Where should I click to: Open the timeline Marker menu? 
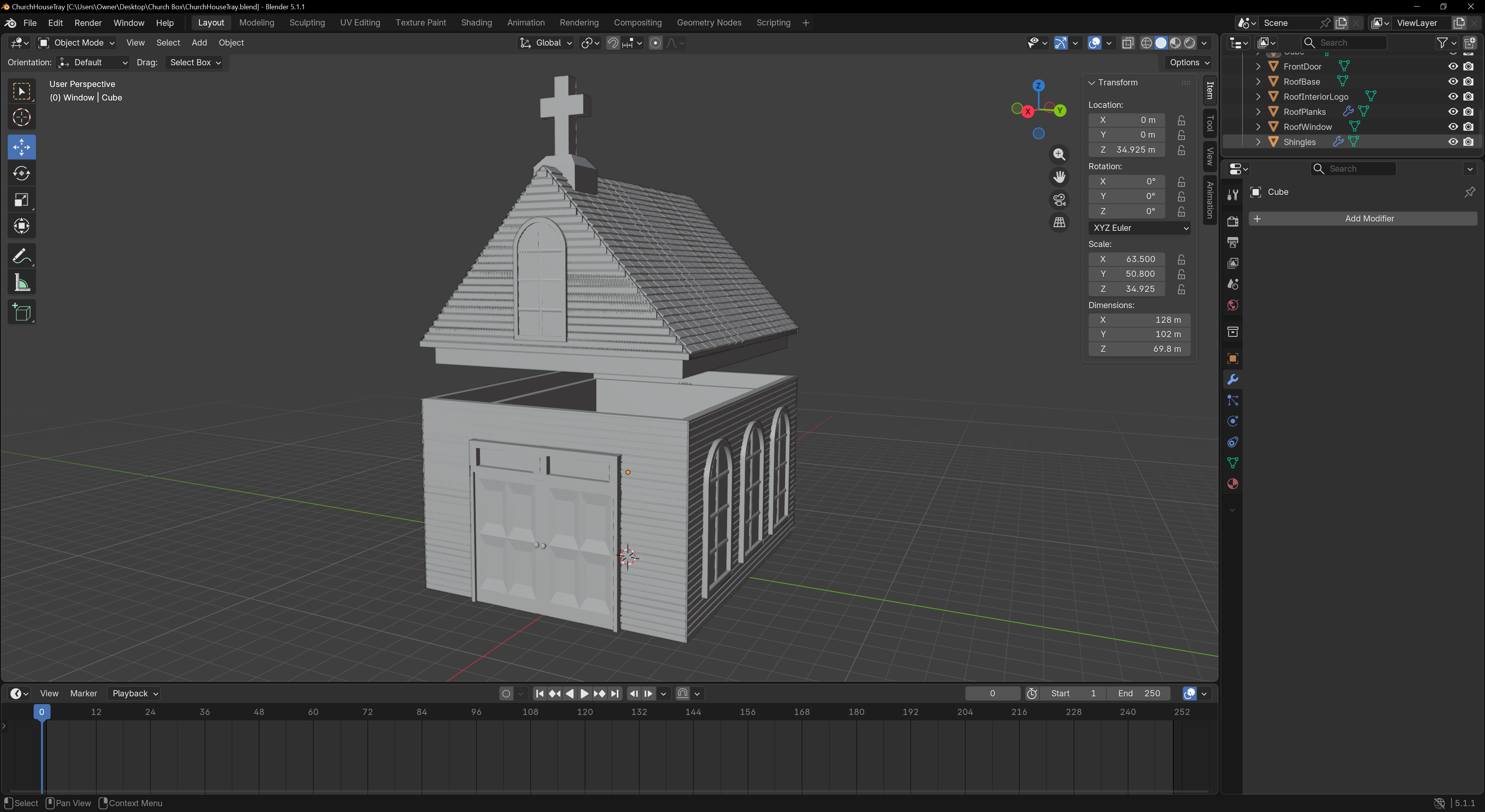pyautogui.click(x=84, y=693)
